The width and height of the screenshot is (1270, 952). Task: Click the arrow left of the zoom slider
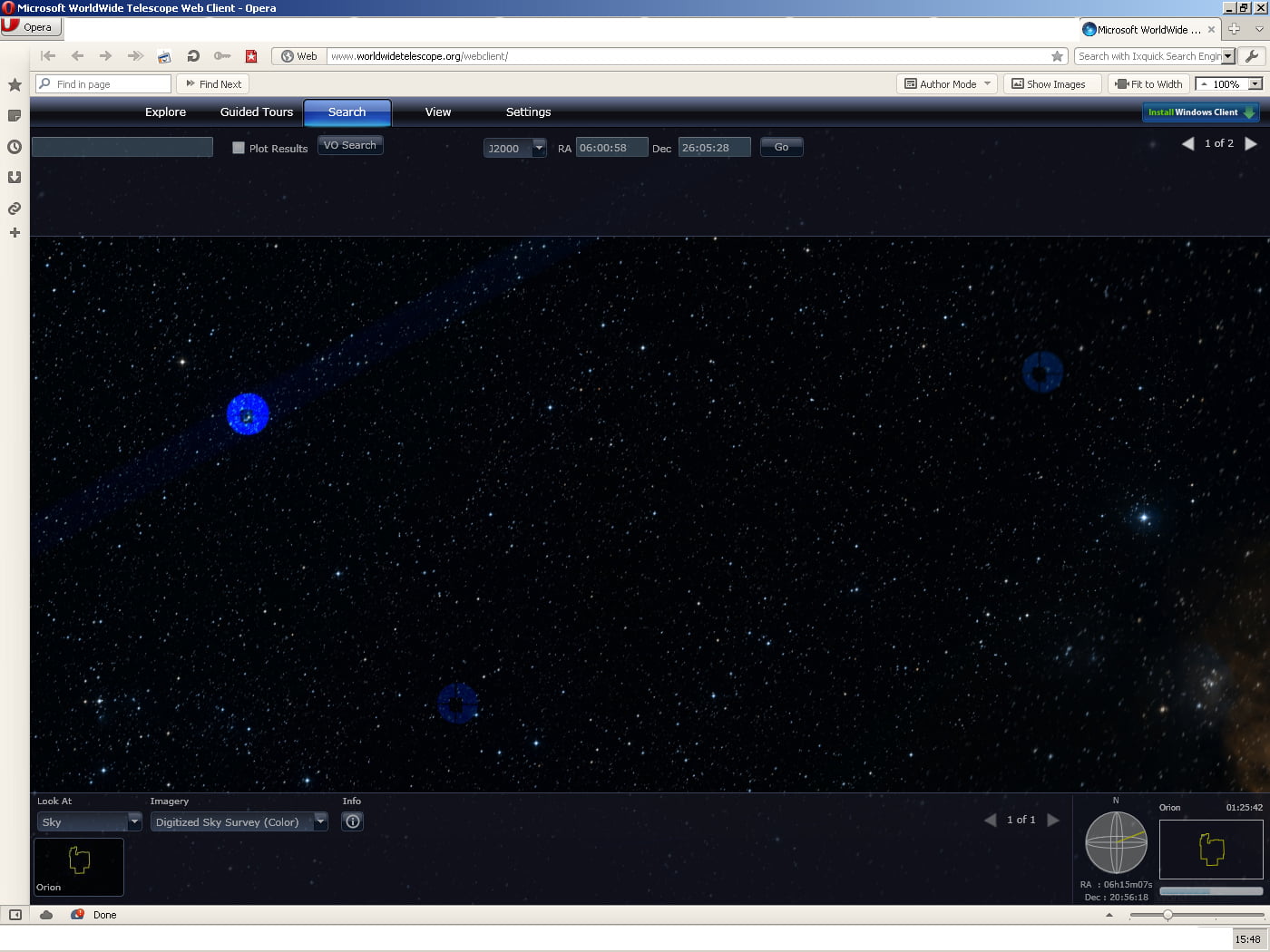pyautogui.click(x=1109, y=915)
